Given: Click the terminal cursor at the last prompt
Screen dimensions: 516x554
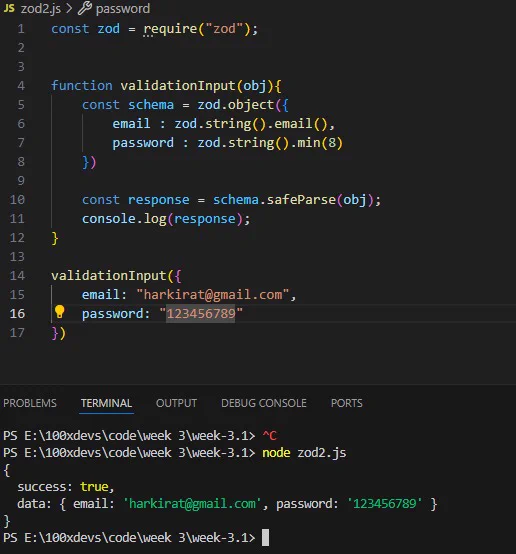Looking at the screenshot, I should click(265, 537).
